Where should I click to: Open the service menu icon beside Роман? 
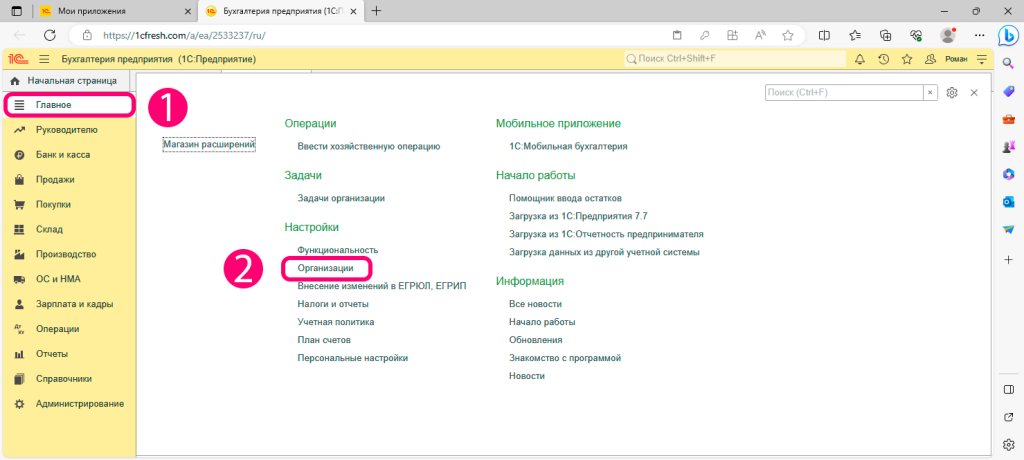[x=982, y=59]
